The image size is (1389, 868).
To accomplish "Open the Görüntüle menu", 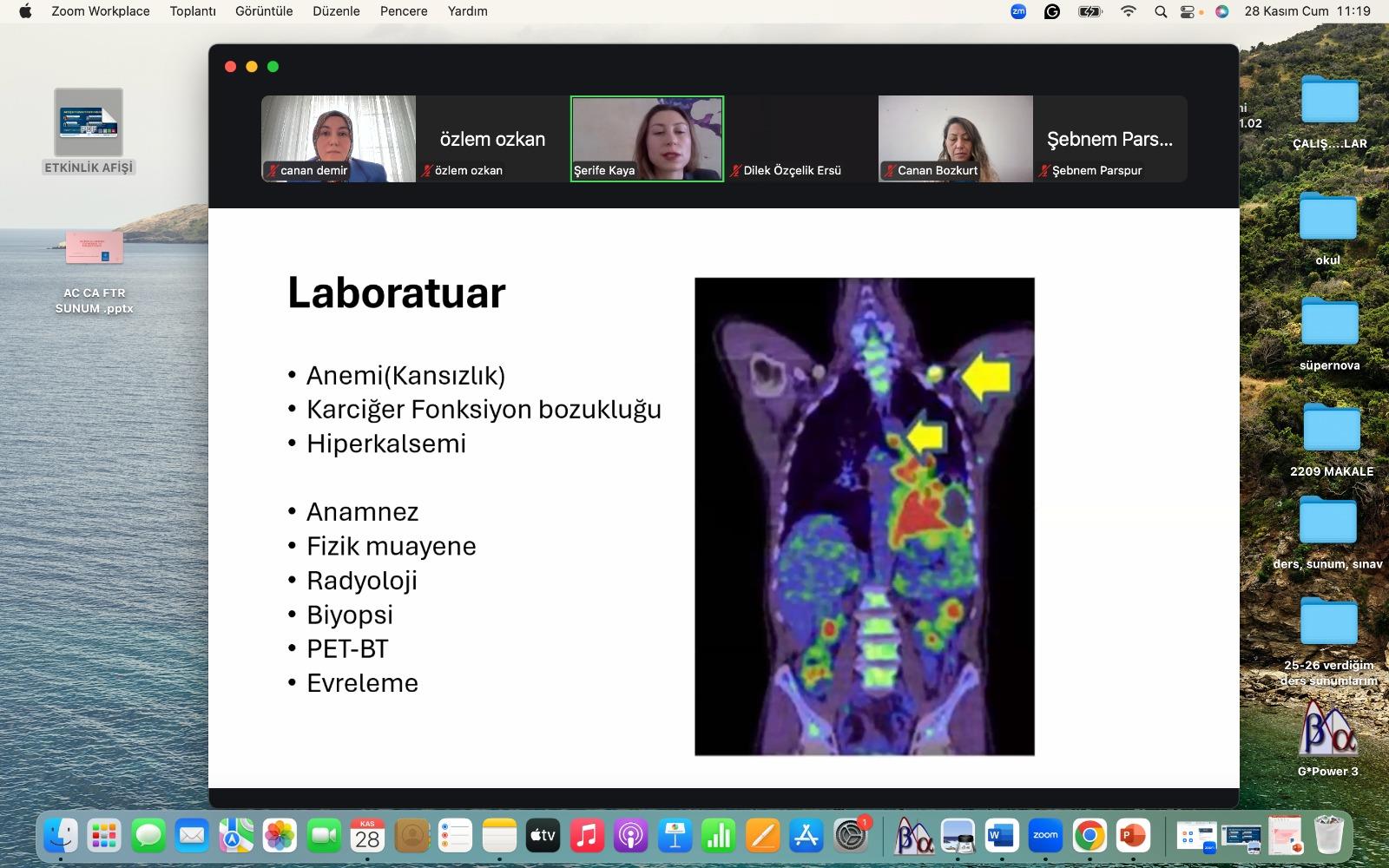I will pyautogui.click(x=264, y=11).
